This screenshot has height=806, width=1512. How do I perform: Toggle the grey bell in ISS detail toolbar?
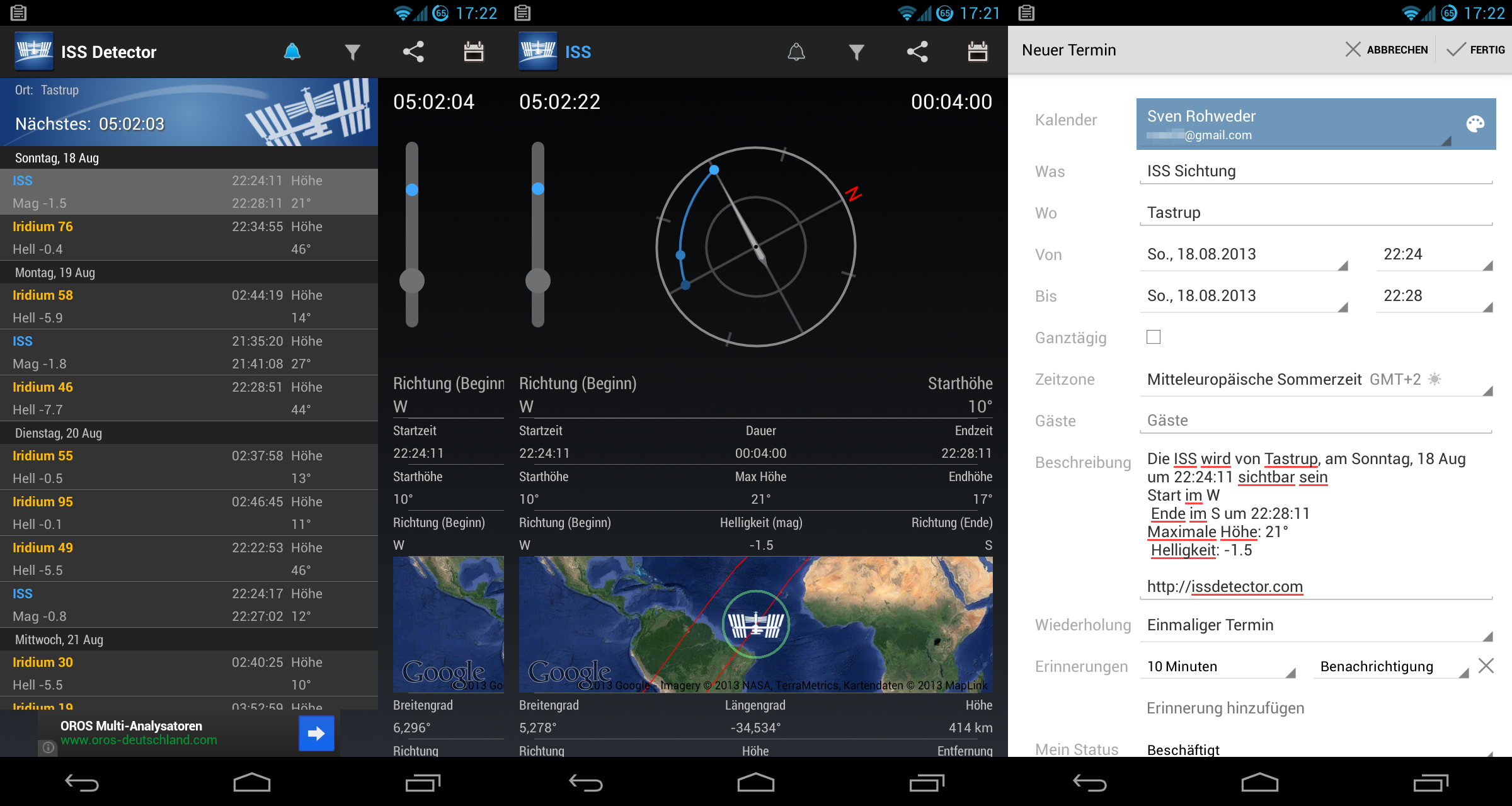(796, 52)
